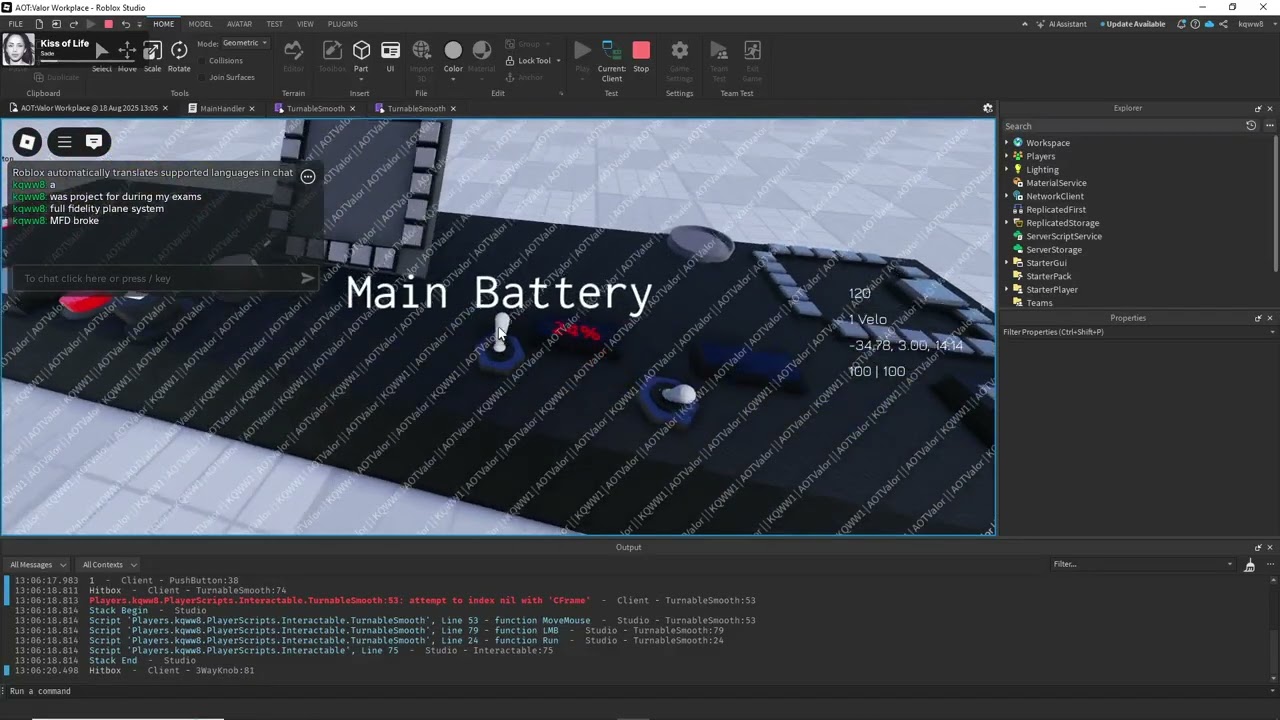Expand the StarterGui tree node
Viewport: 1280px width, 720px height.
click(x=1007, y=263)
